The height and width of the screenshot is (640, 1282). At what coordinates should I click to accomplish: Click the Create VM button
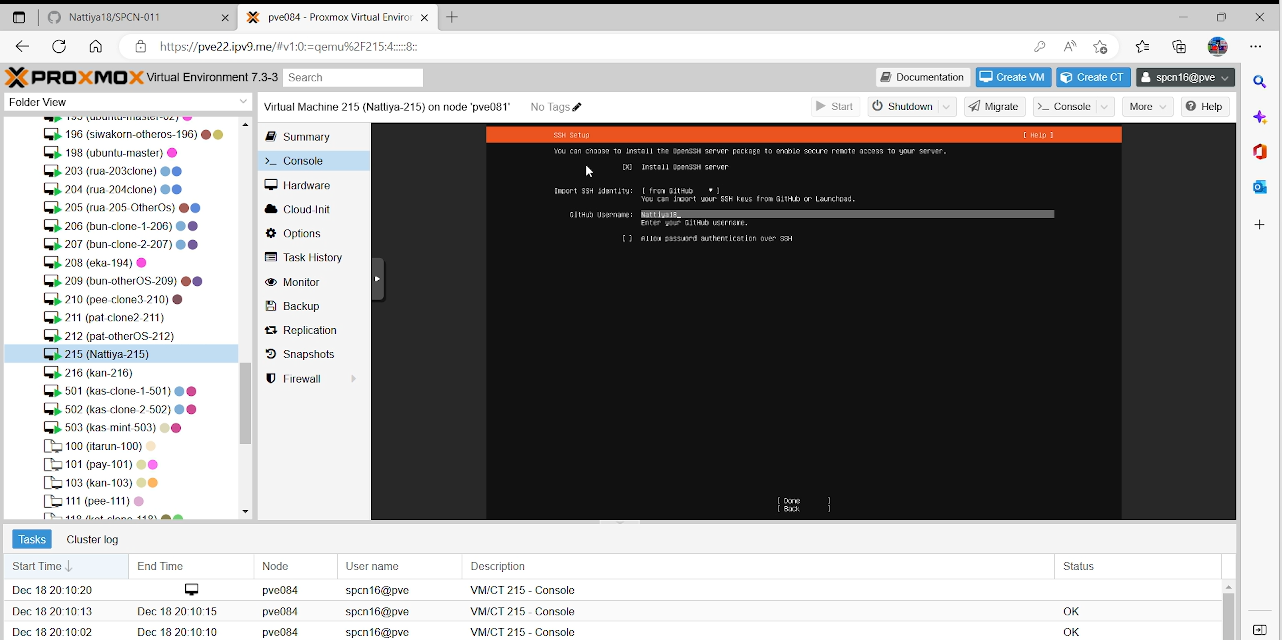click(x=1013, y=77)
